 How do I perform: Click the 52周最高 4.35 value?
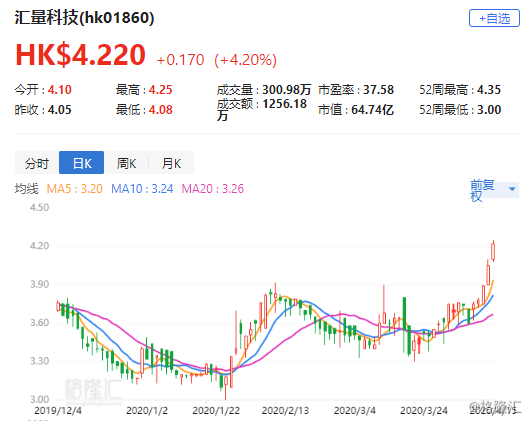[x=489, y=90]
